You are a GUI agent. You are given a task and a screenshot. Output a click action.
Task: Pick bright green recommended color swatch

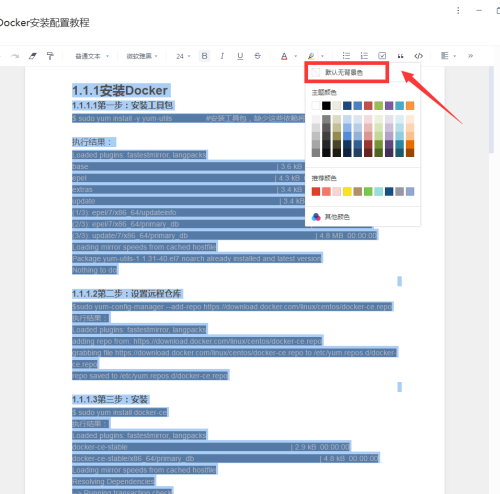pyautogui.click(x=368, y=191)
